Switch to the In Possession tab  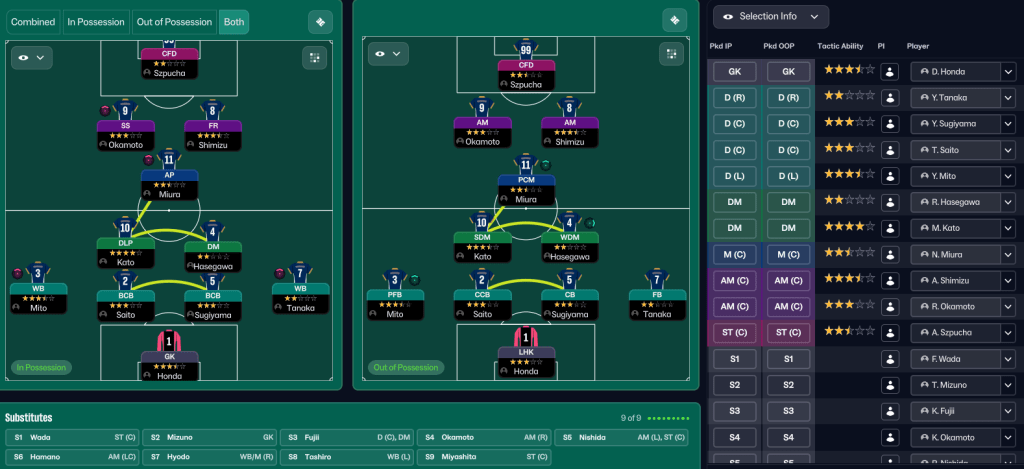point(96,22)
